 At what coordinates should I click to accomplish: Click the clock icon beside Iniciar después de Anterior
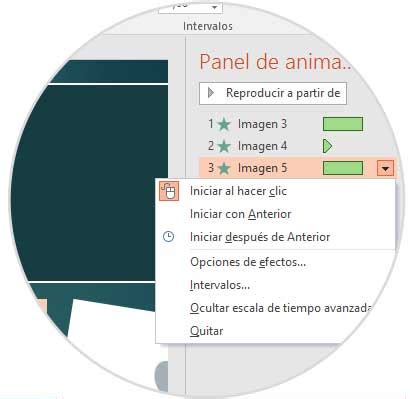[x=168, y=237]
